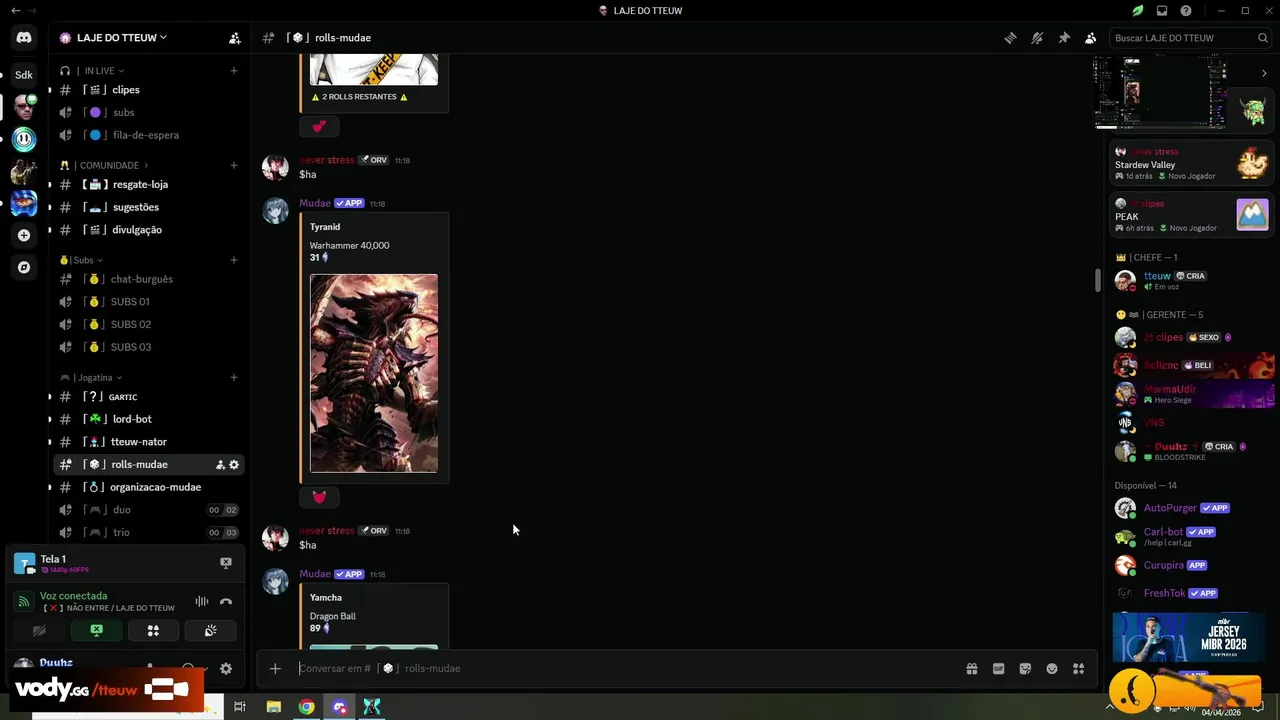Open the Sdk server in sidebar

pyautogui.click(x=24, y=75)
